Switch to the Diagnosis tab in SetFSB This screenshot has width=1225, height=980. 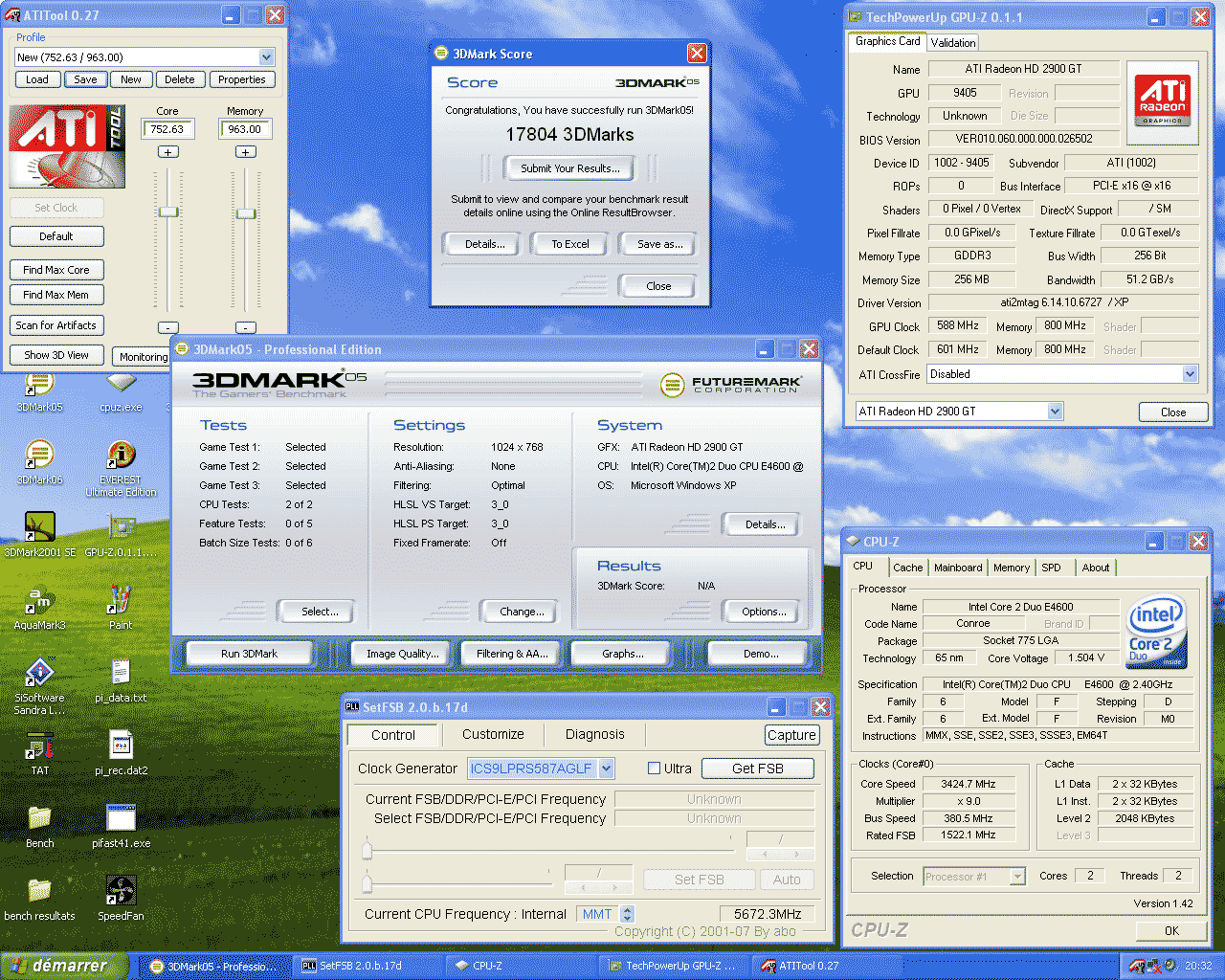[594, 735]
